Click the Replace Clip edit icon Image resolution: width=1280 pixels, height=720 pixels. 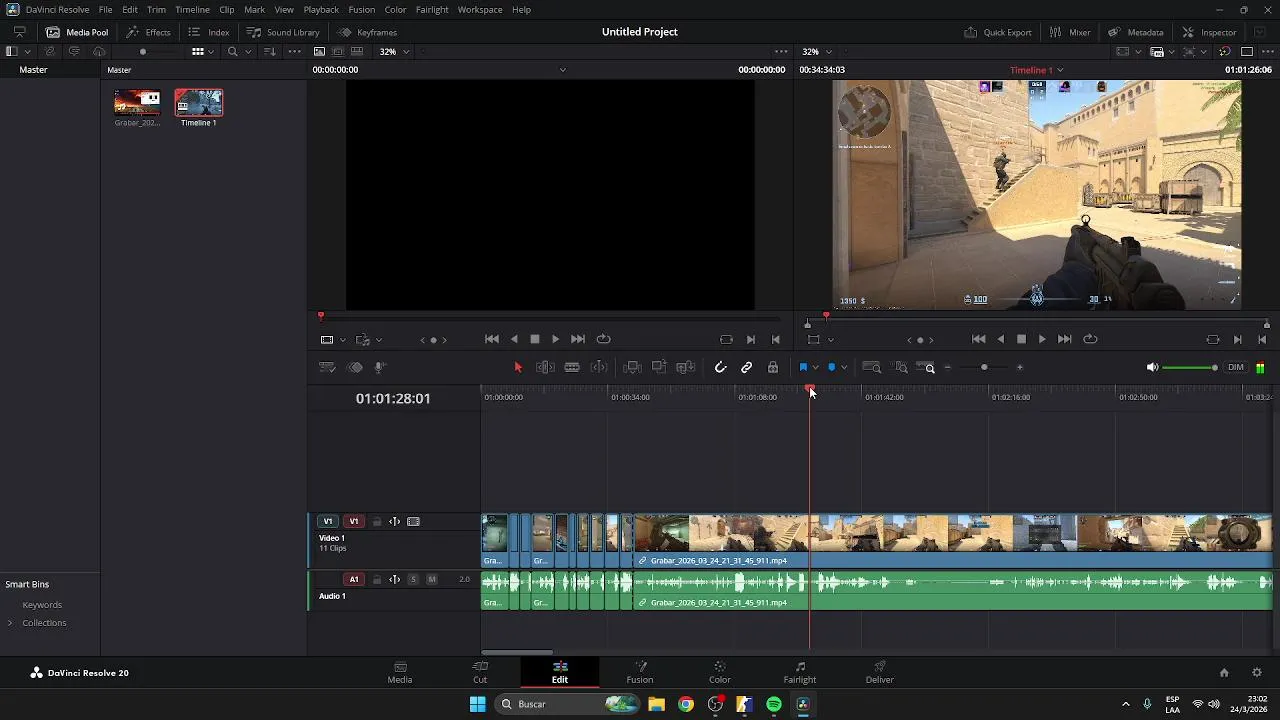click(x=686, y=368)
